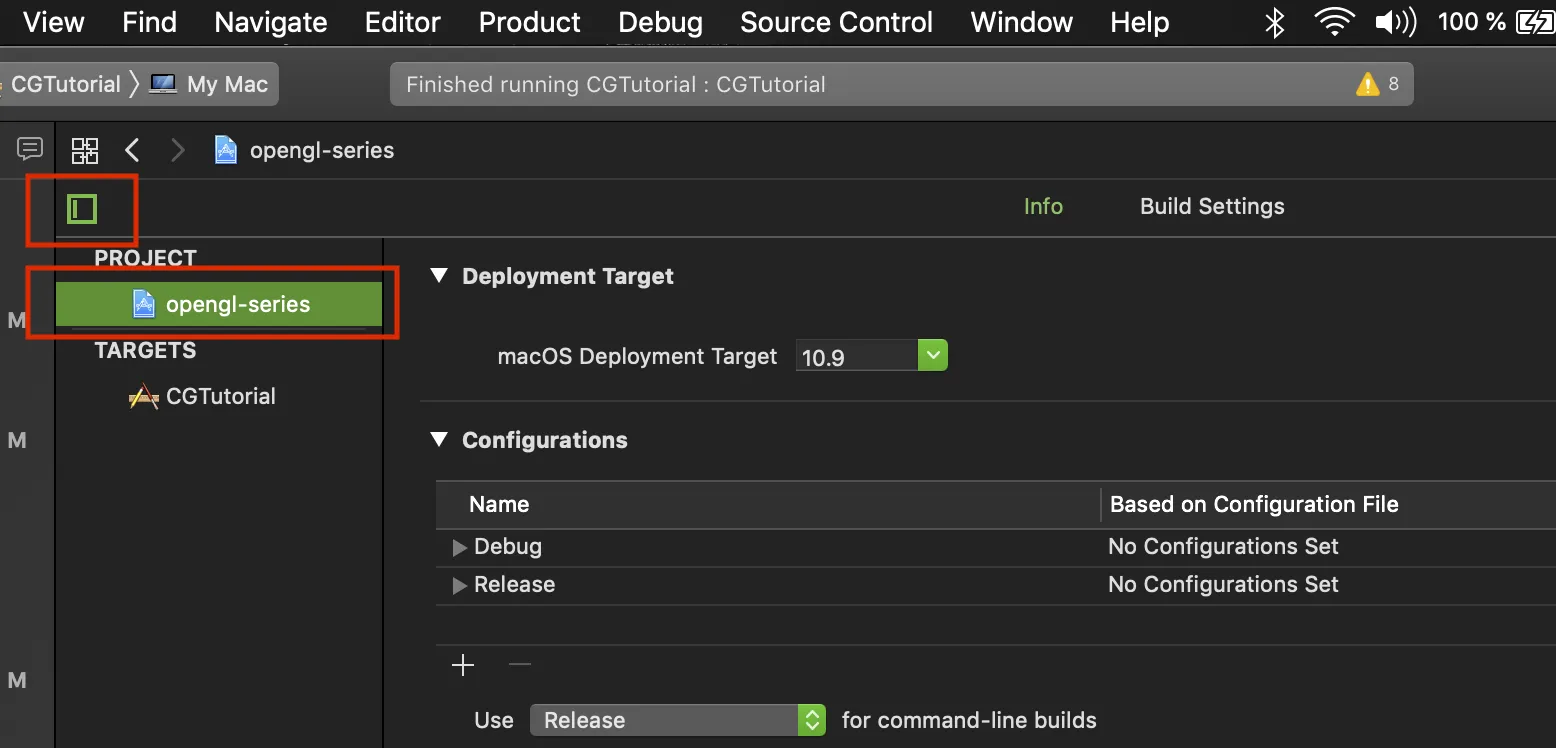Switch to the Build Settings tab

(x=1212, y=207)
